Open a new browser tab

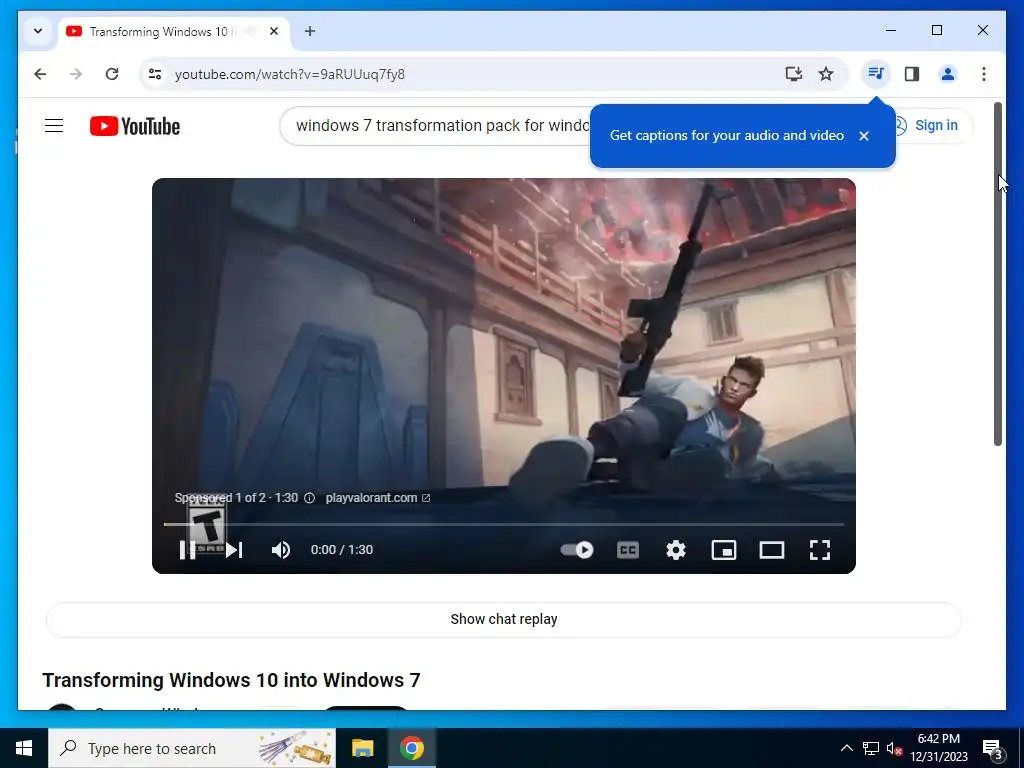point(310,31)
